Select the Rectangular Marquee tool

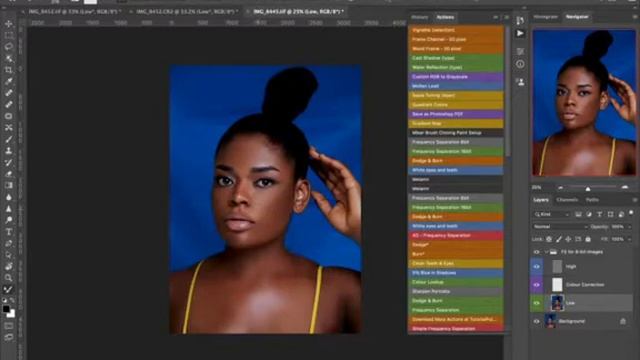coord(9,36)
